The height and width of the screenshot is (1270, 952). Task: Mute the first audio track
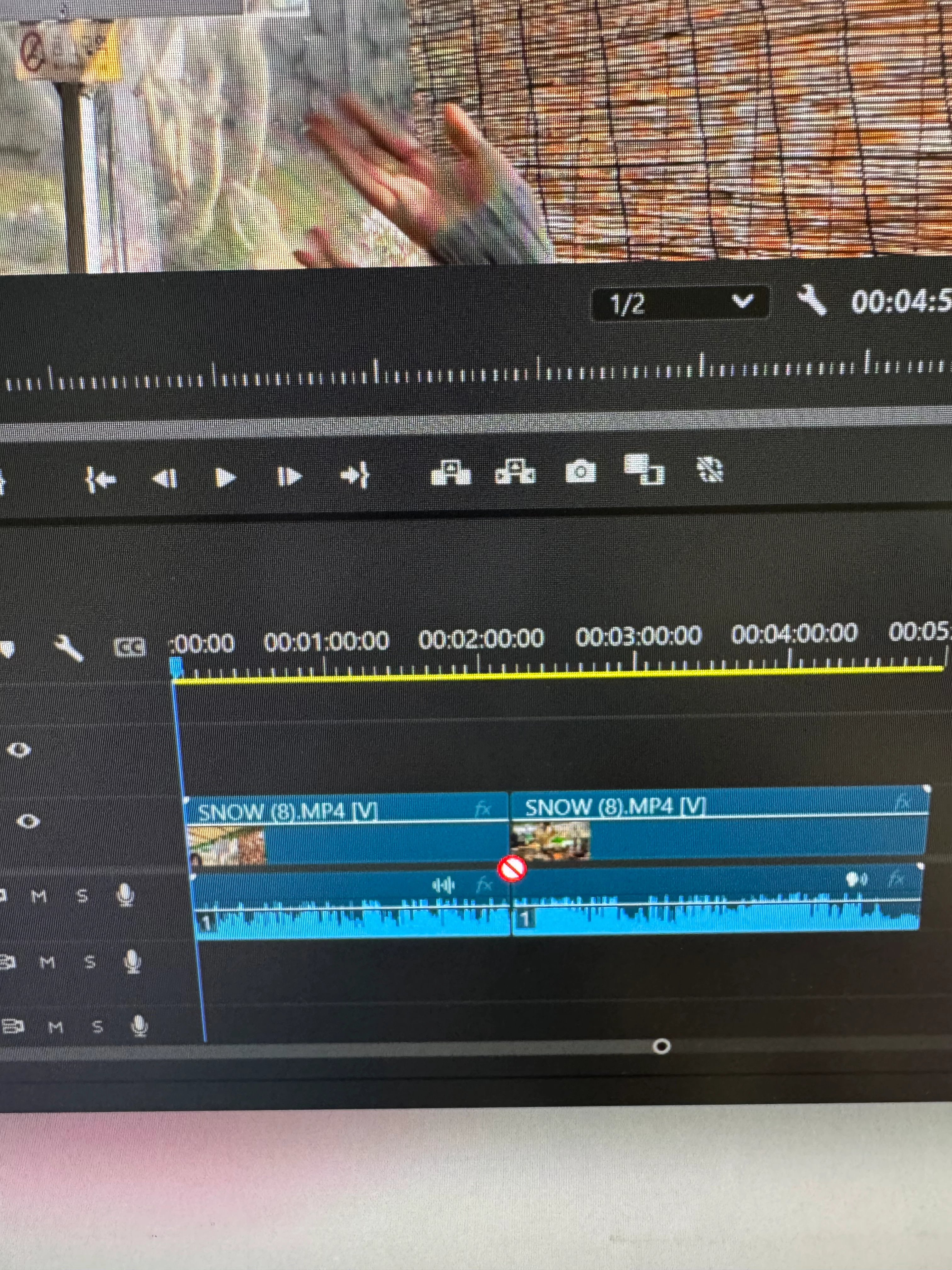(x=39, y=896)
